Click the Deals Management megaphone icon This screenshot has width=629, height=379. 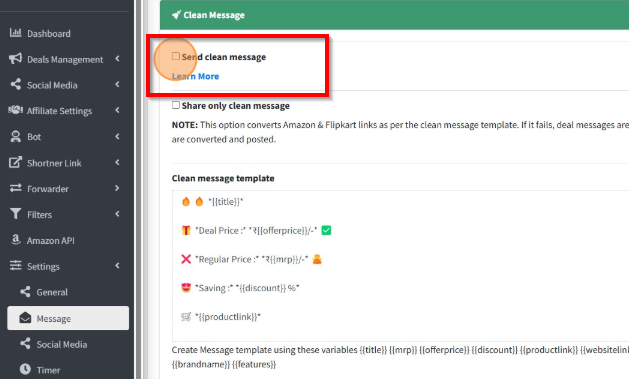point(15,59)
